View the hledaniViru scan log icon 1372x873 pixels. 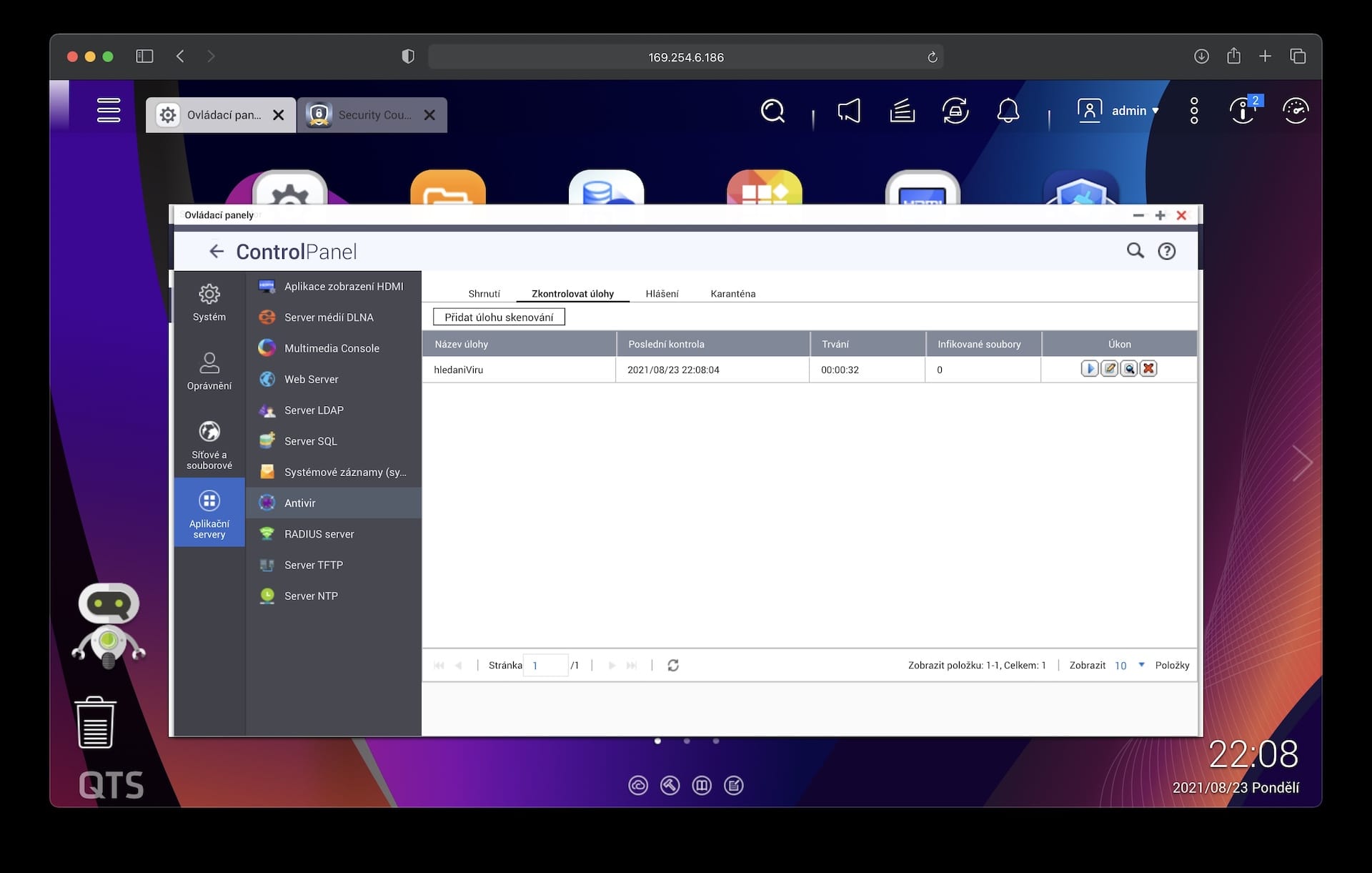(1129, 369)
